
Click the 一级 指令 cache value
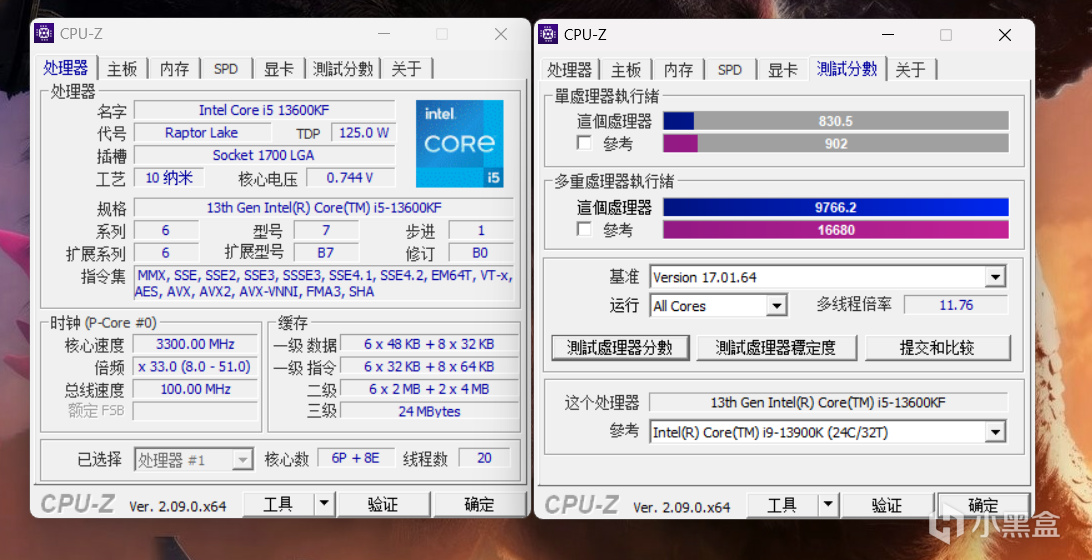[x=429, y=366]
